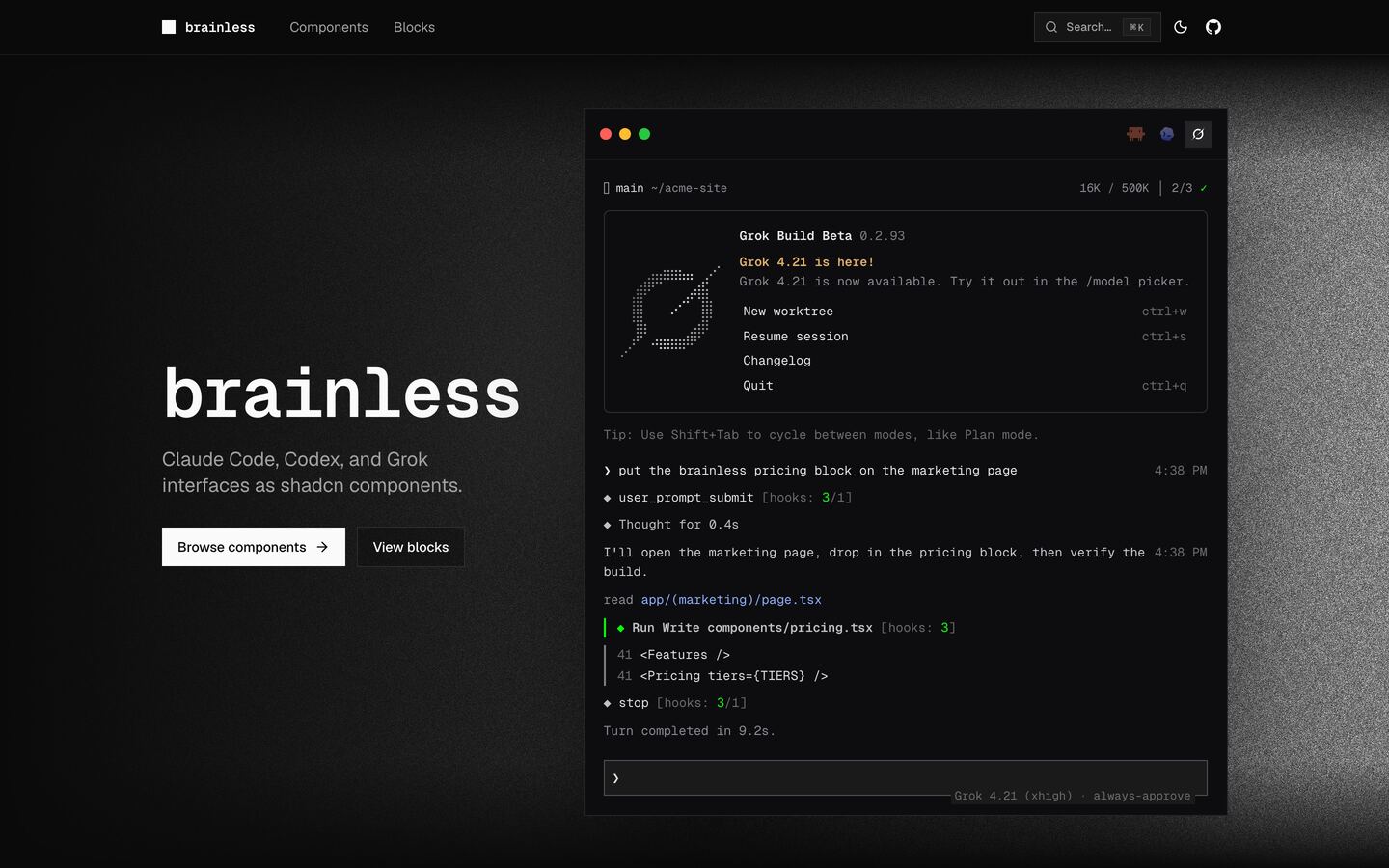Click the 'stop' hooks row
The height and width of the screenshot is (868, 1389).
pos(675,703)
